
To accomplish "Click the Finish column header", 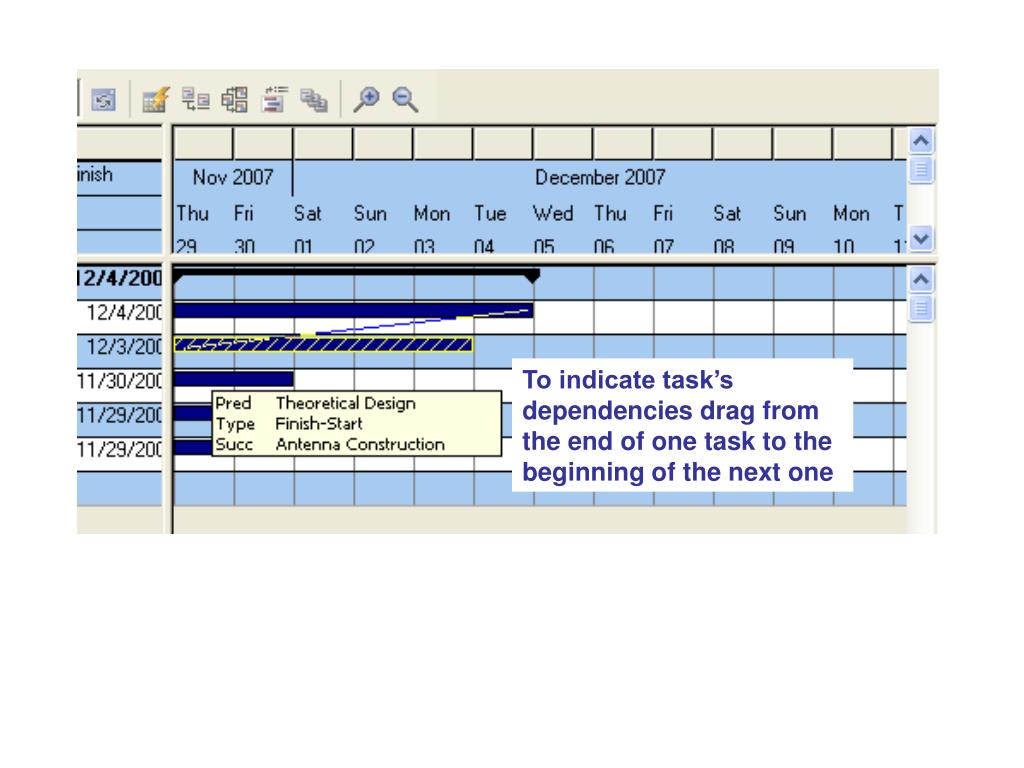I will (x=119, y=178).
